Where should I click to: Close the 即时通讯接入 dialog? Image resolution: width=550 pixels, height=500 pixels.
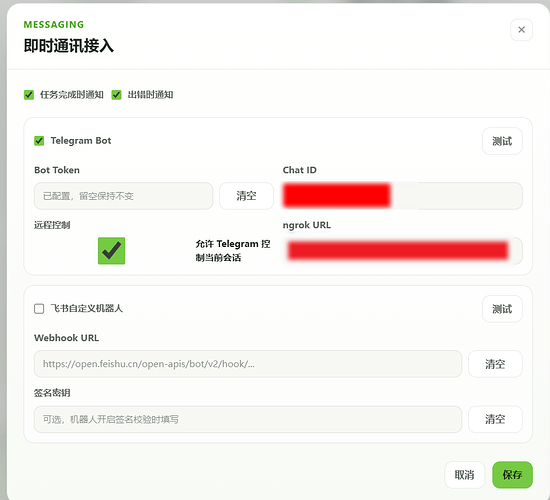tap(521, 30)
